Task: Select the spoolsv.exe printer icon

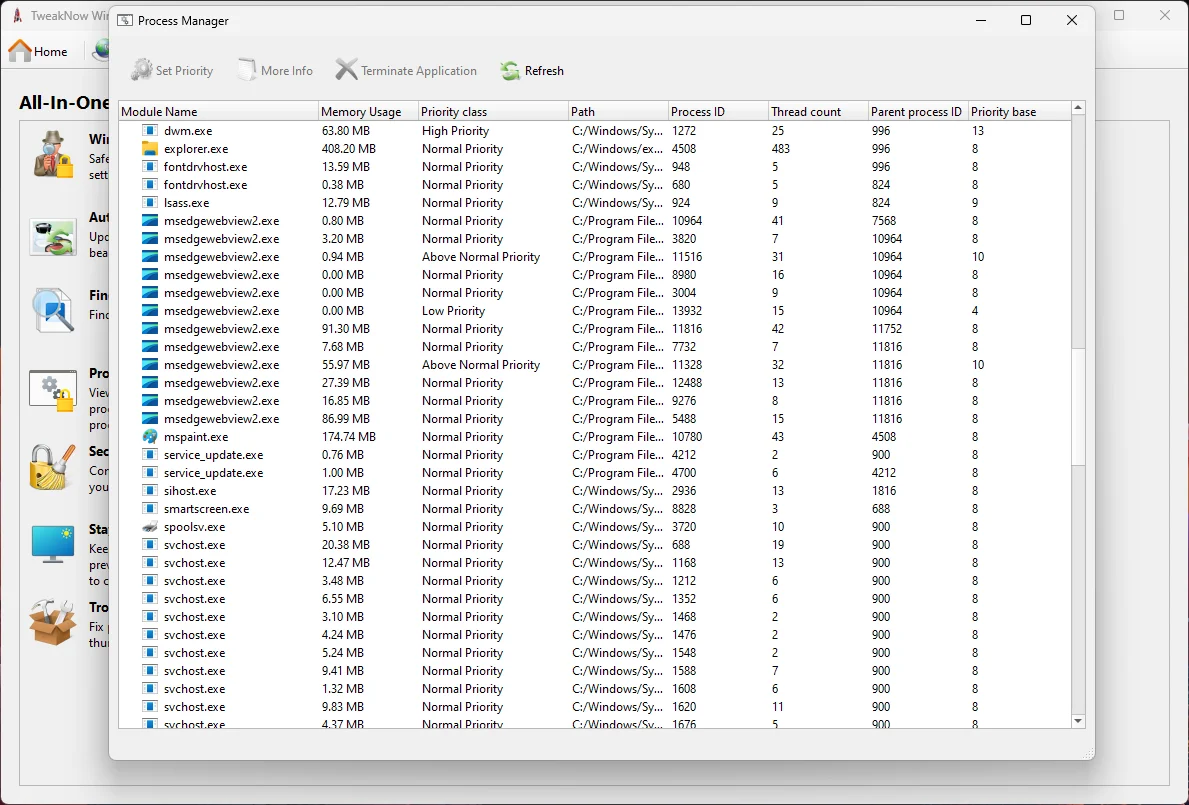Action: click(x=150, y=527)
